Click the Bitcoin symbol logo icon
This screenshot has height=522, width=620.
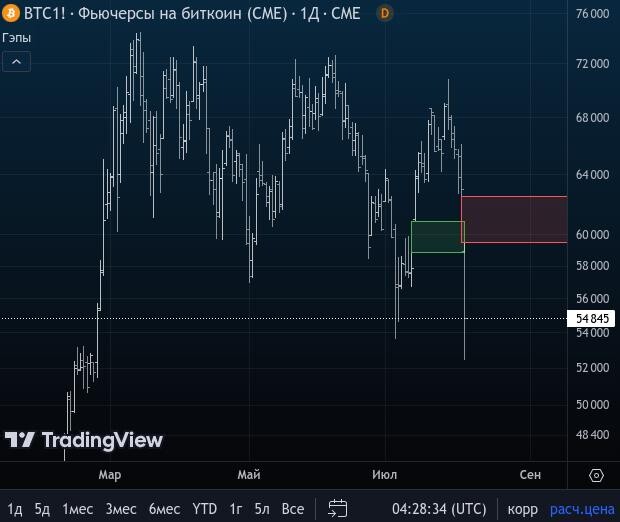[x=11, y=13]
